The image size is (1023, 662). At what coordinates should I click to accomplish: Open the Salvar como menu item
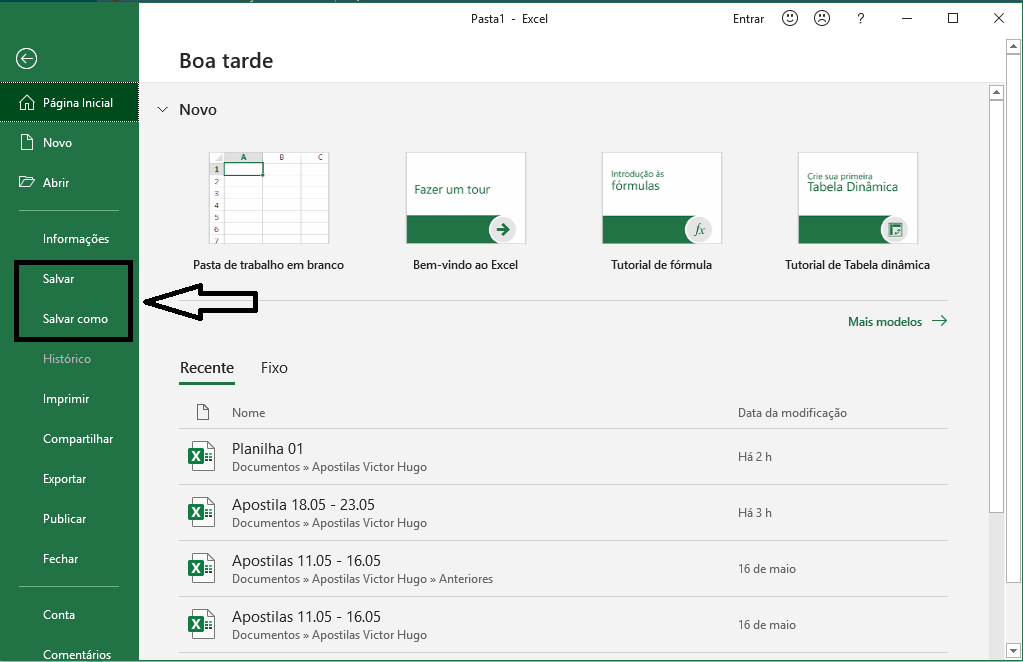tap(75, 319)
